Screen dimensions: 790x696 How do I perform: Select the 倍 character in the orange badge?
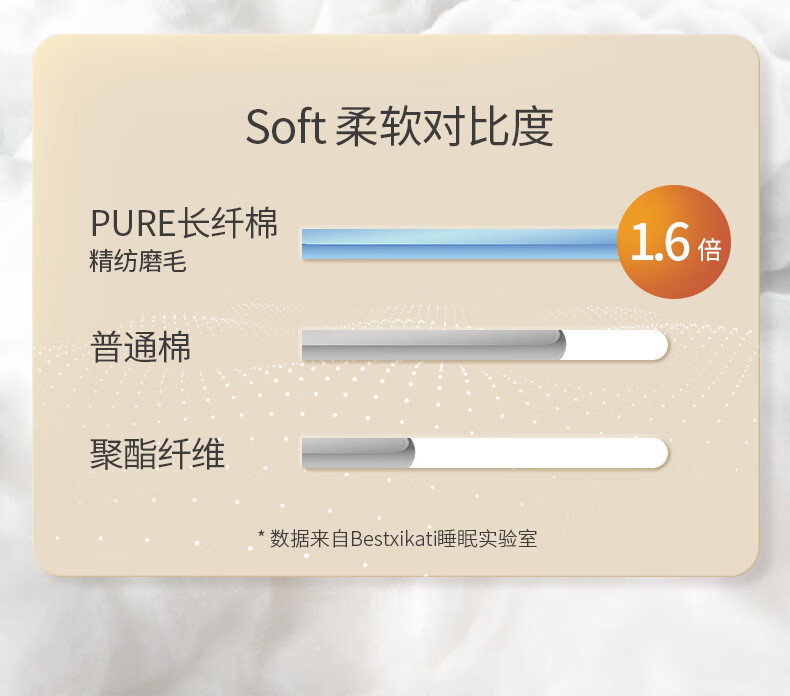709,249
